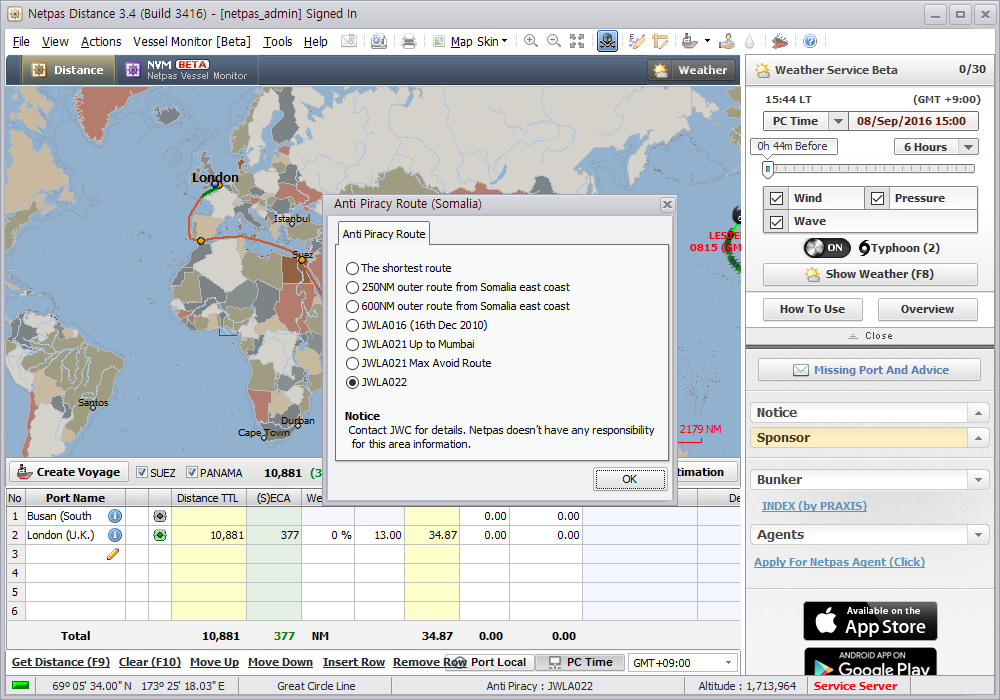The width and height of the screenshot is (1000, 700).
Task: Click the Typhoon (2) icon label
Action: tap(899, 248)
